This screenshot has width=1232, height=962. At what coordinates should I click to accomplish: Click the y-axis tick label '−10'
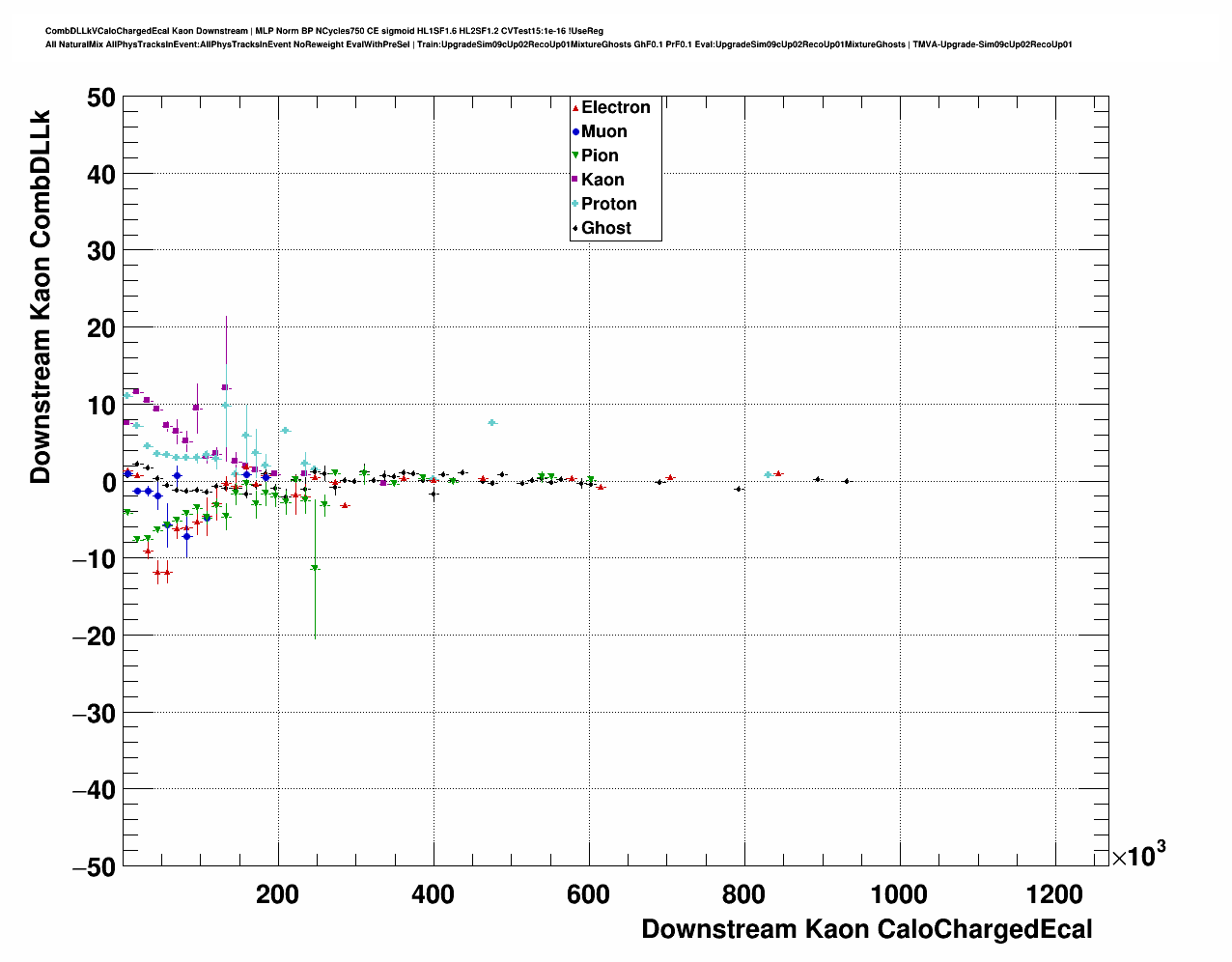click(95, 559)
